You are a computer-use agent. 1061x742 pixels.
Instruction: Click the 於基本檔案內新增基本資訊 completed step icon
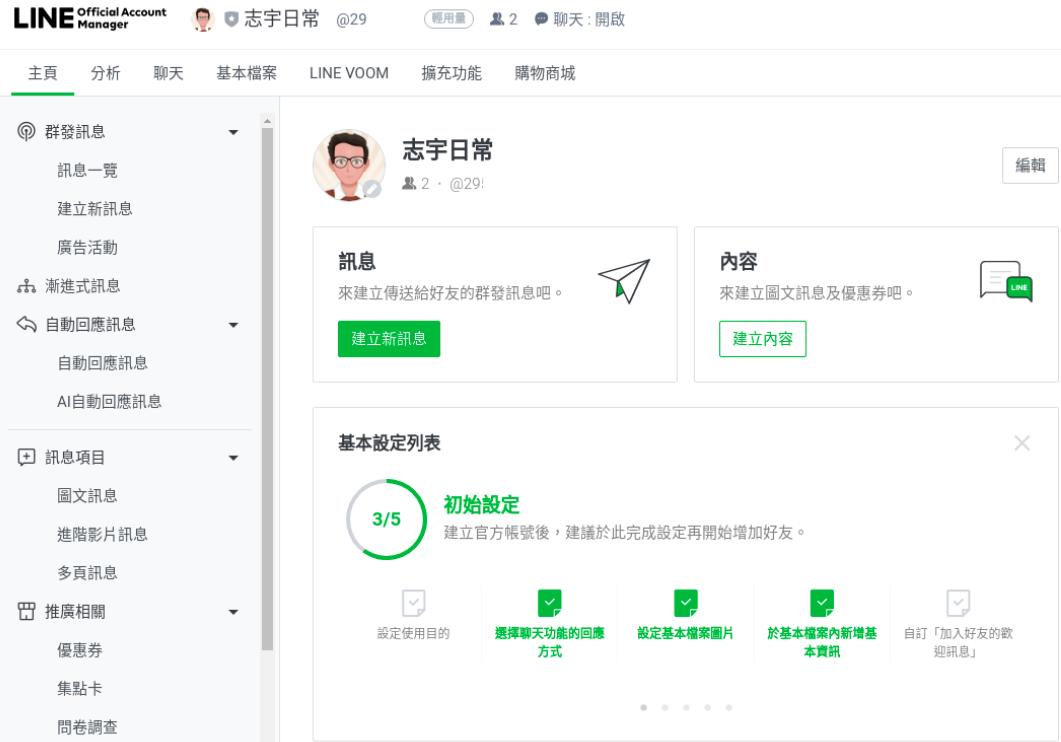pos(821,603)
